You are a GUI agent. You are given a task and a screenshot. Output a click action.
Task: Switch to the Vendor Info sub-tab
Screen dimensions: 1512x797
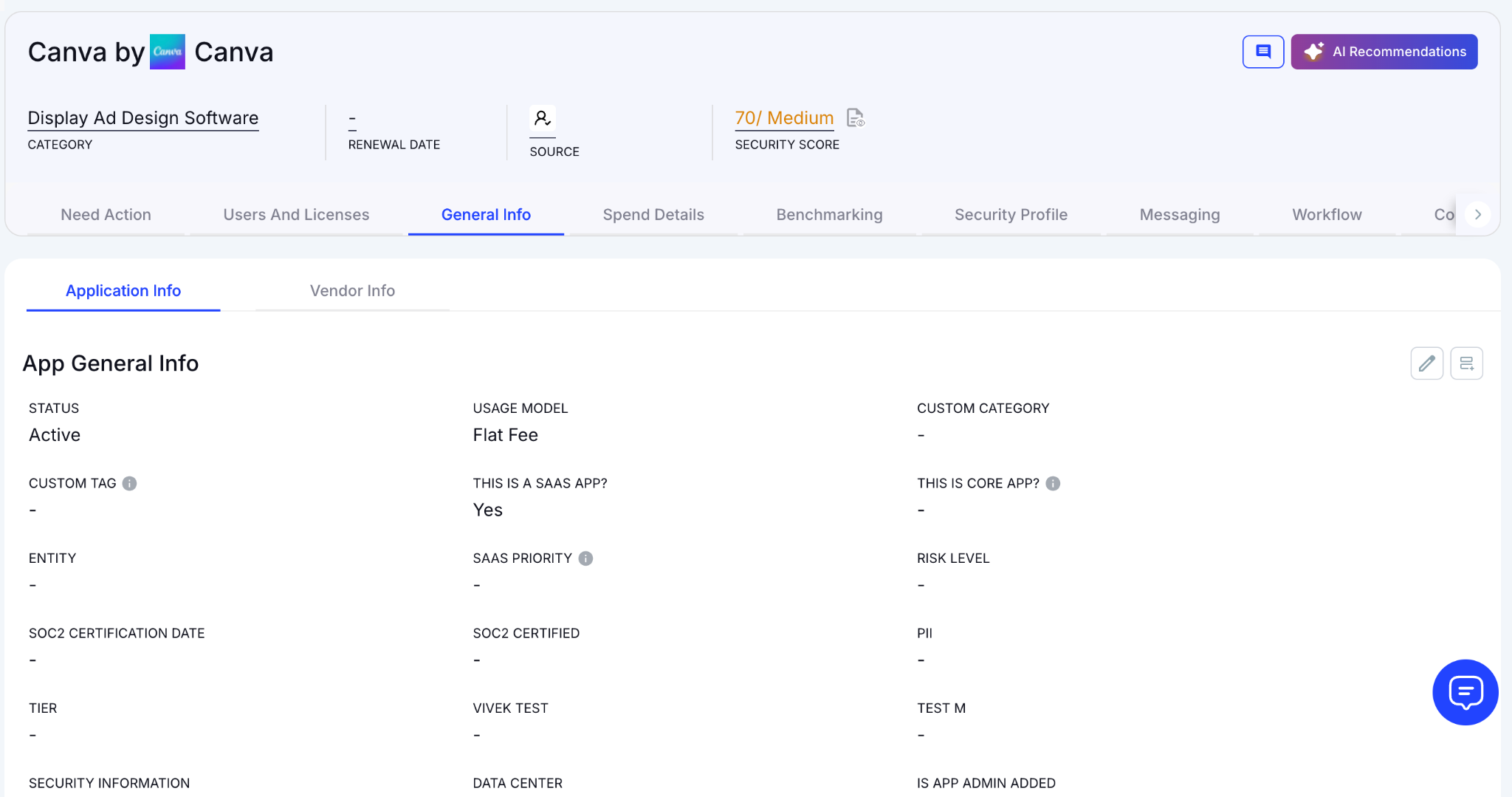[x=352, y=291]
